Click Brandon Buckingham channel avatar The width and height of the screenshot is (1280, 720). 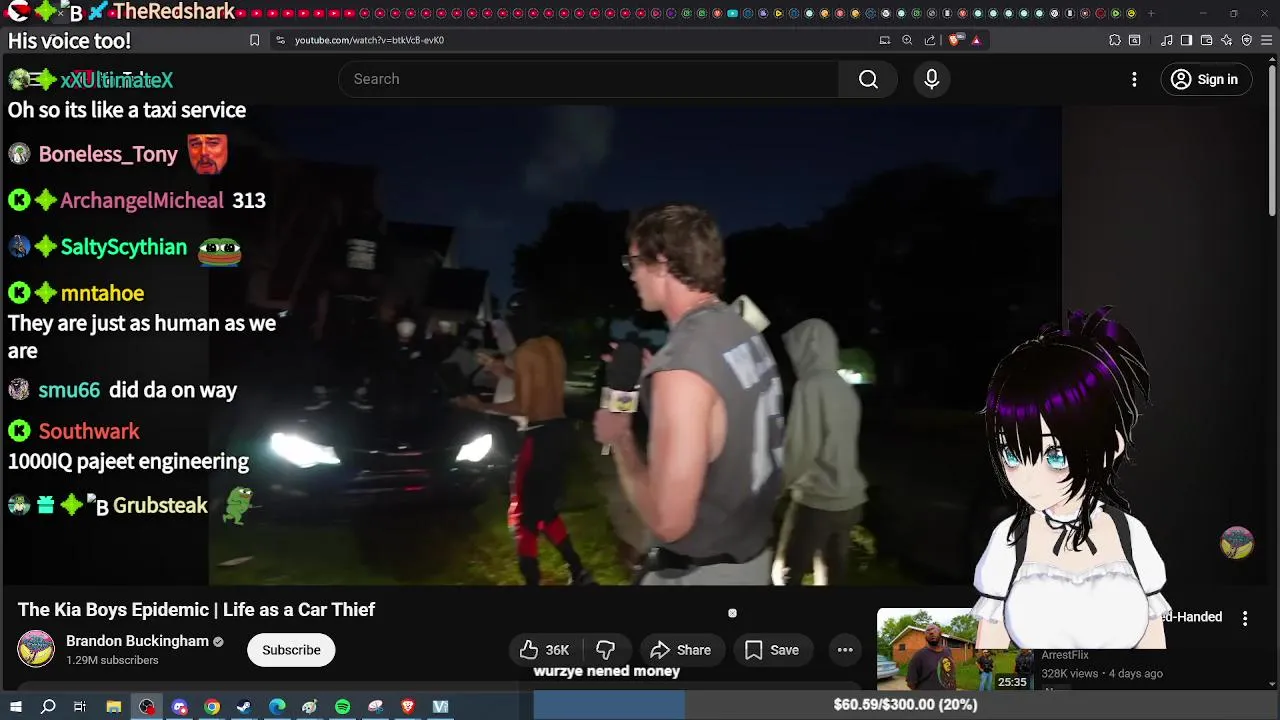click(x=36, y=649)
